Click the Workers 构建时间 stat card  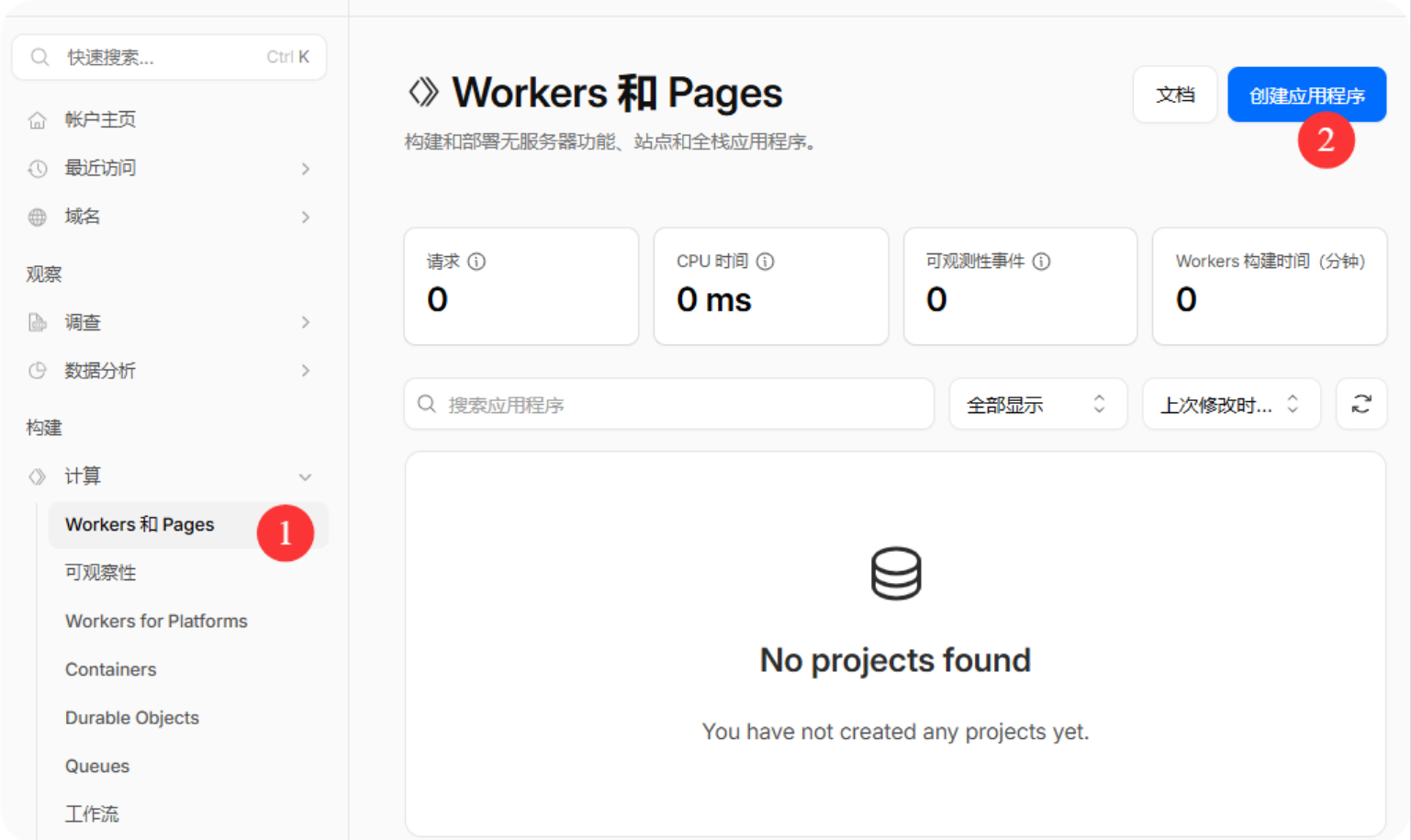tap(1270, 286)
